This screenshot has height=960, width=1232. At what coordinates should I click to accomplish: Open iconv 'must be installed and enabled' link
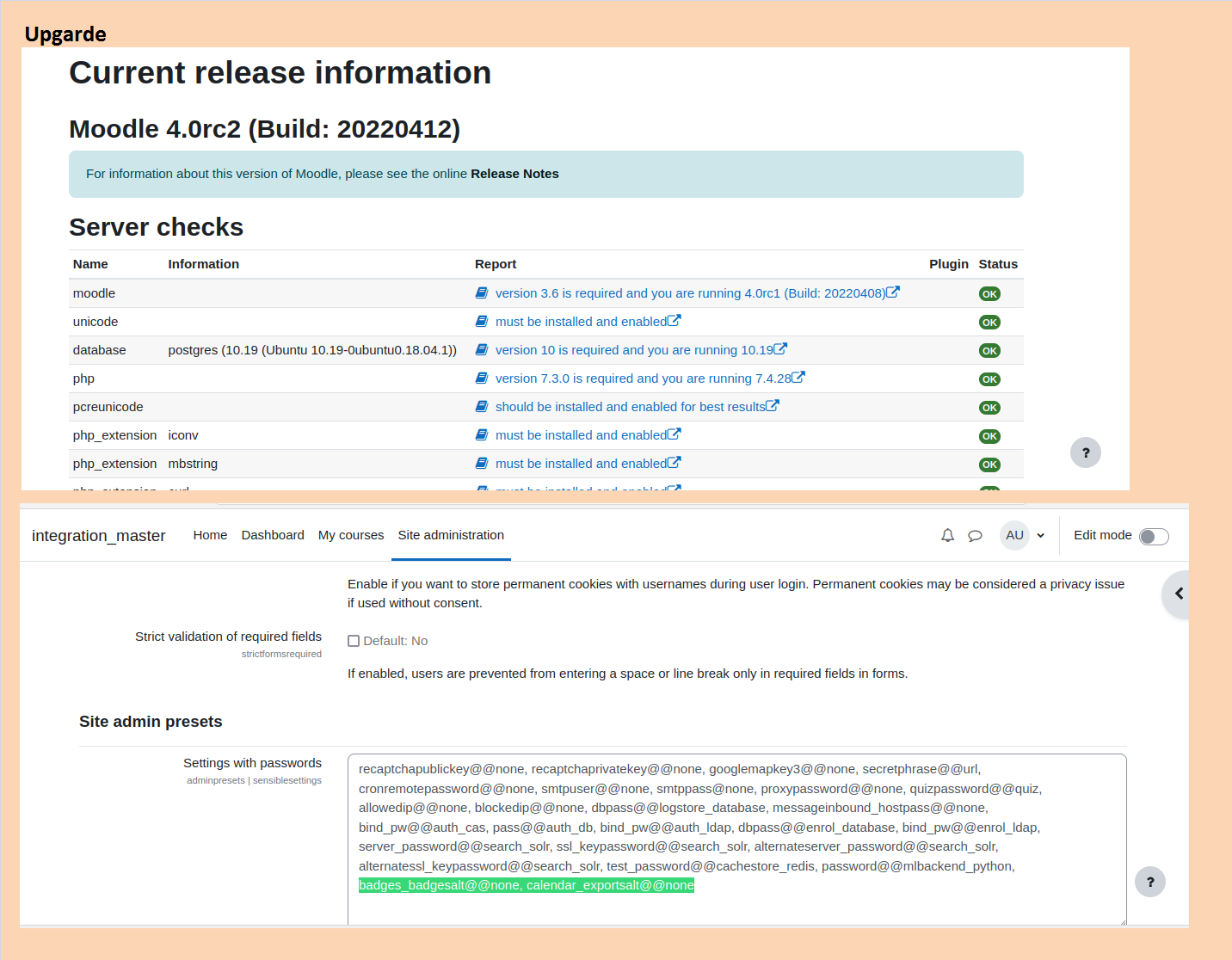pyautogui.click(x=581, y=435)
